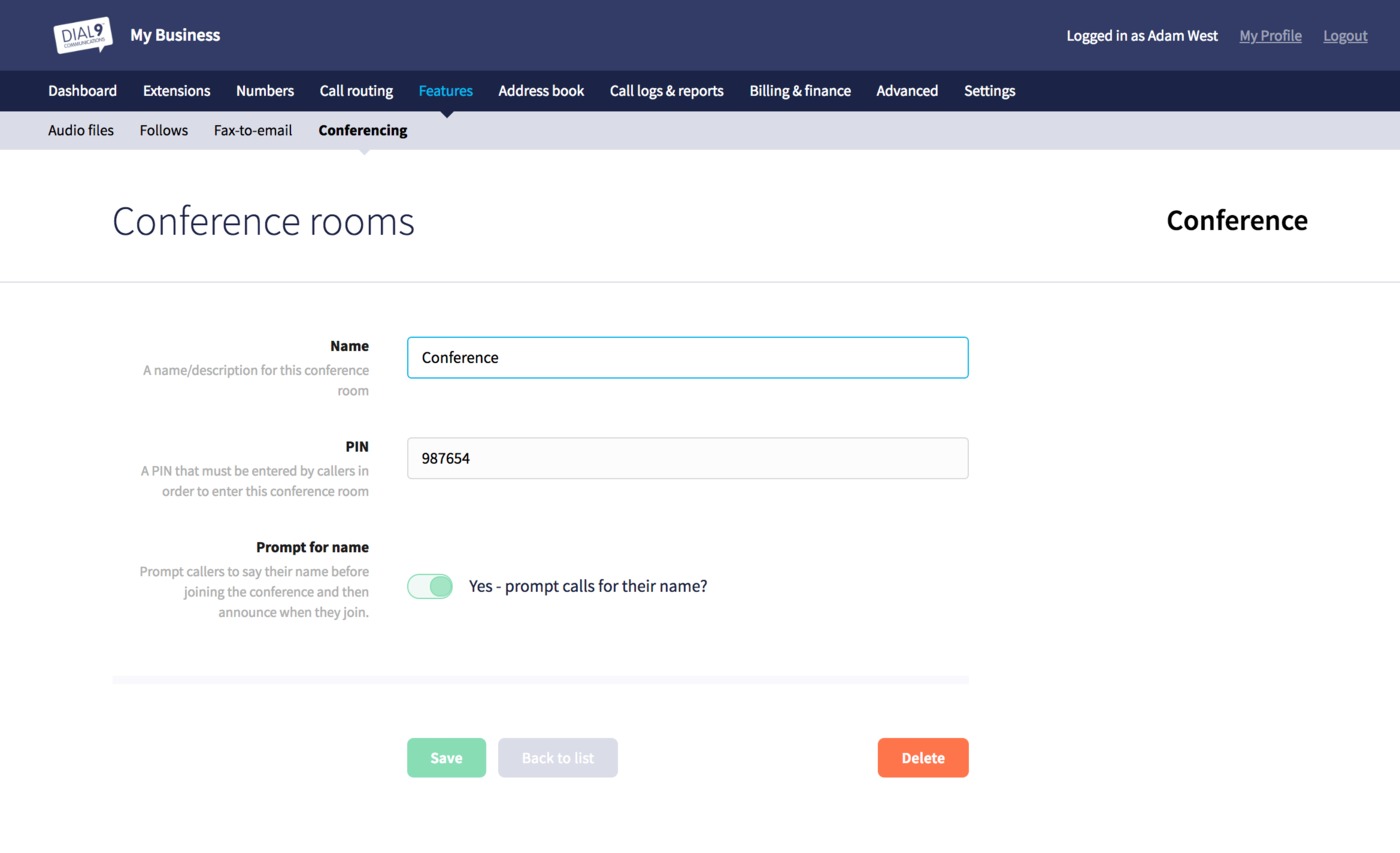The image size is (1400, 853).
Task: Open My Profile link
Action: click(x=1270, y=35)
